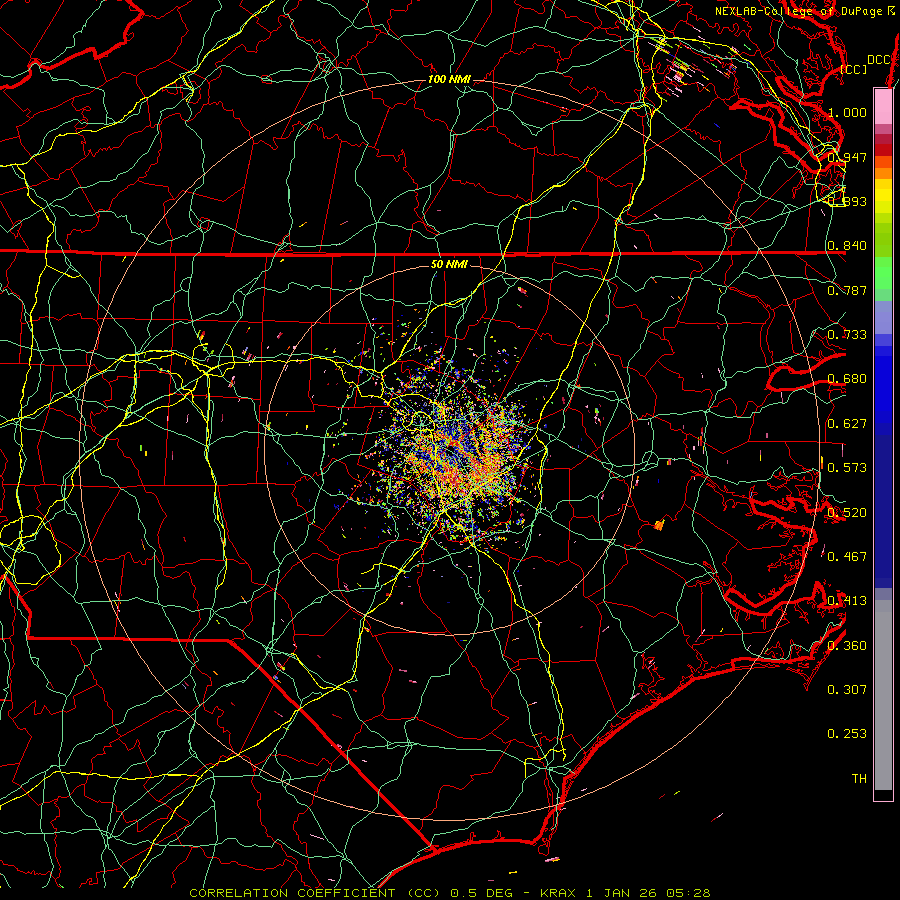The width and height of the screenshot is (900, 900).
Task: Click the 0.680 scale value
Action: (847, 379)
